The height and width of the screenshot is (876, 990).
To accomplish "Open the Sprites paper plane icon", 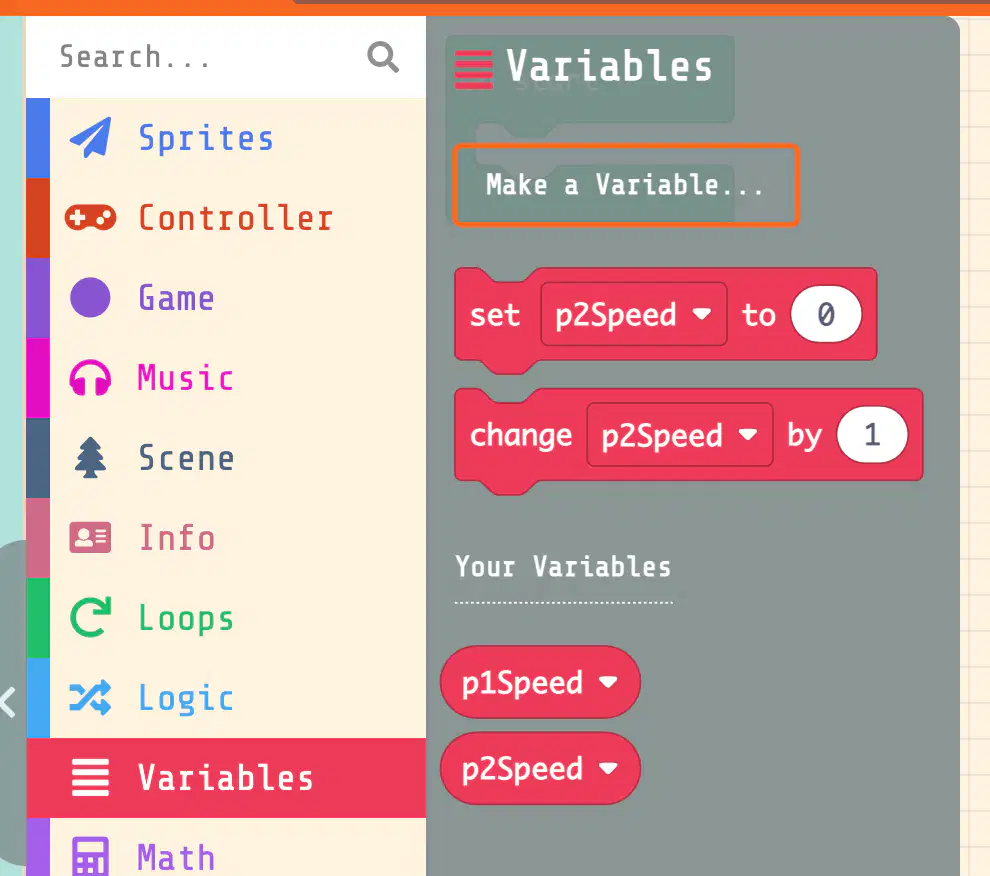I will (x=90, y=138).
